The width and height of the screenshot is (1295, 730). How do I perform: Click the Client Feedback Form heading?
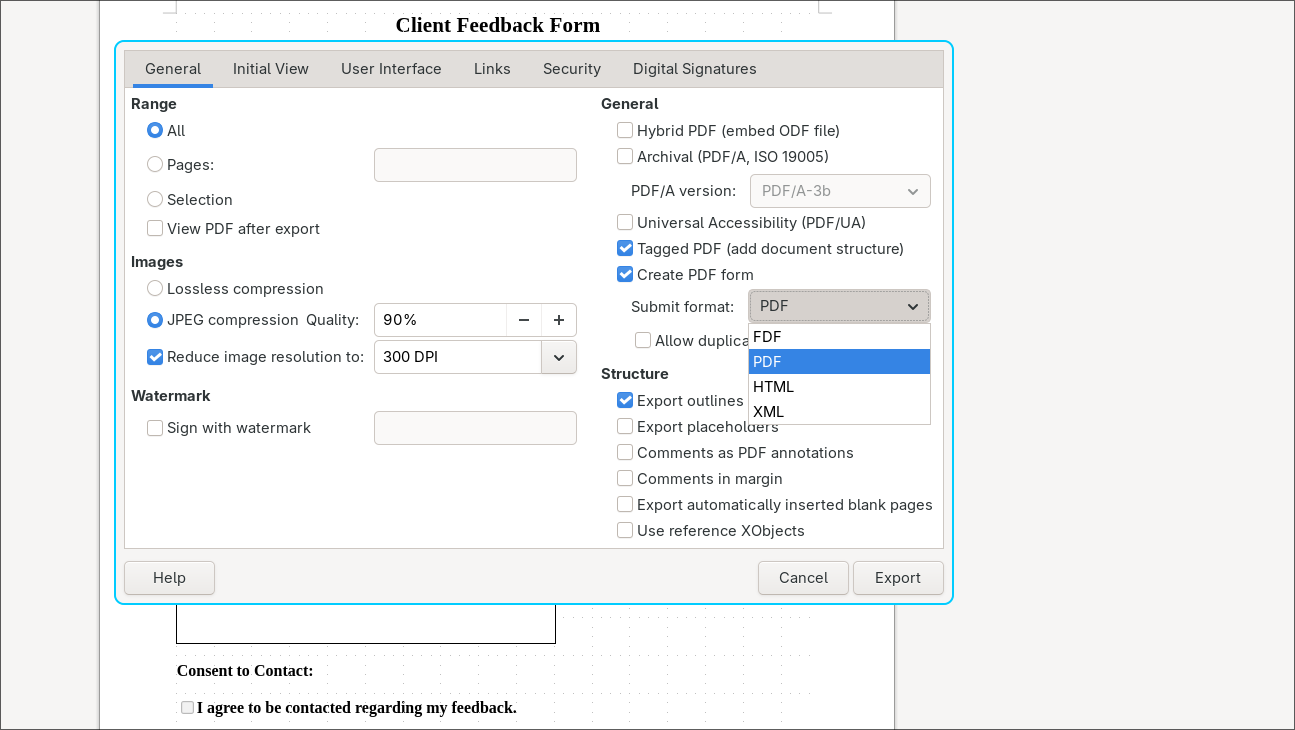pos(498,25)
